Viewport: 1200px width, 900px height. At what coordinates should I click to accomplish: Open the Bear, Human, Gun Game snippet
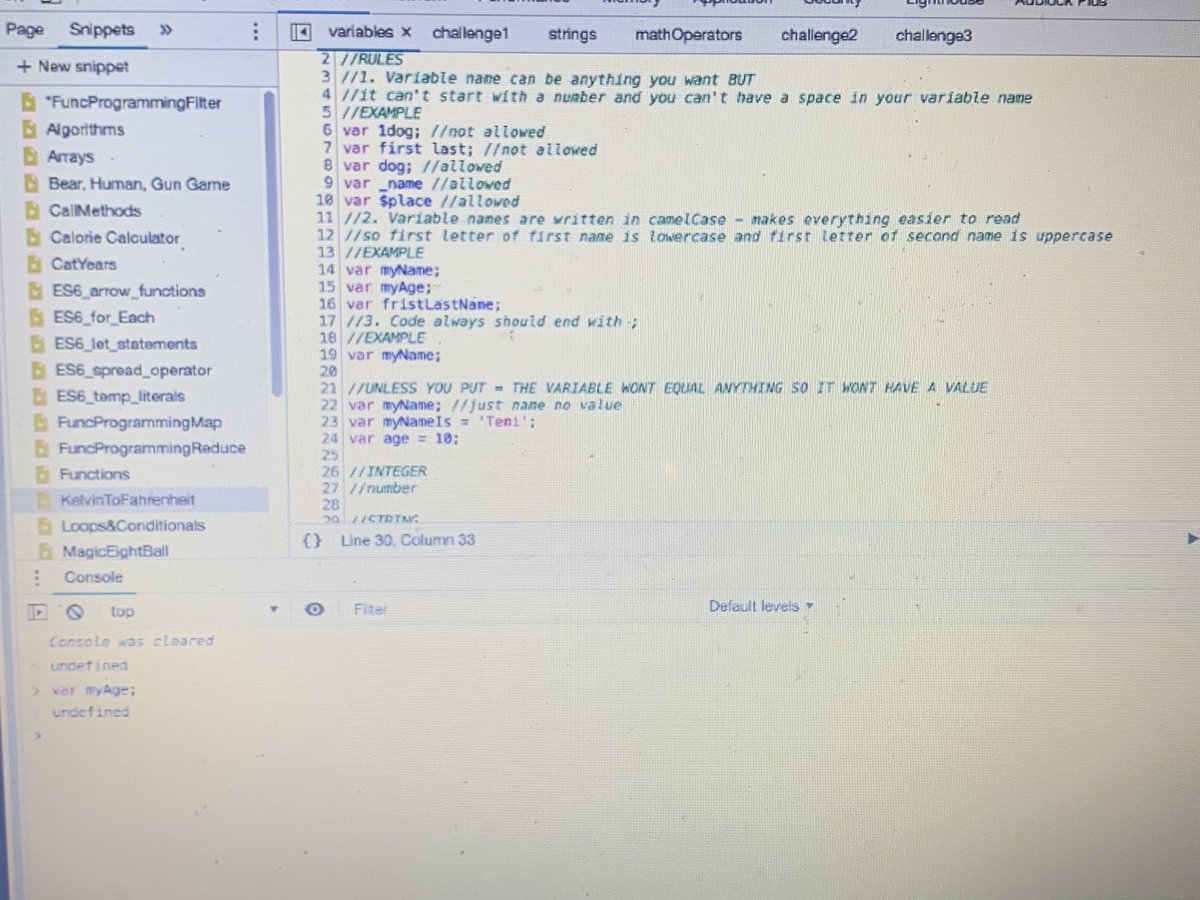click(138, 184)
